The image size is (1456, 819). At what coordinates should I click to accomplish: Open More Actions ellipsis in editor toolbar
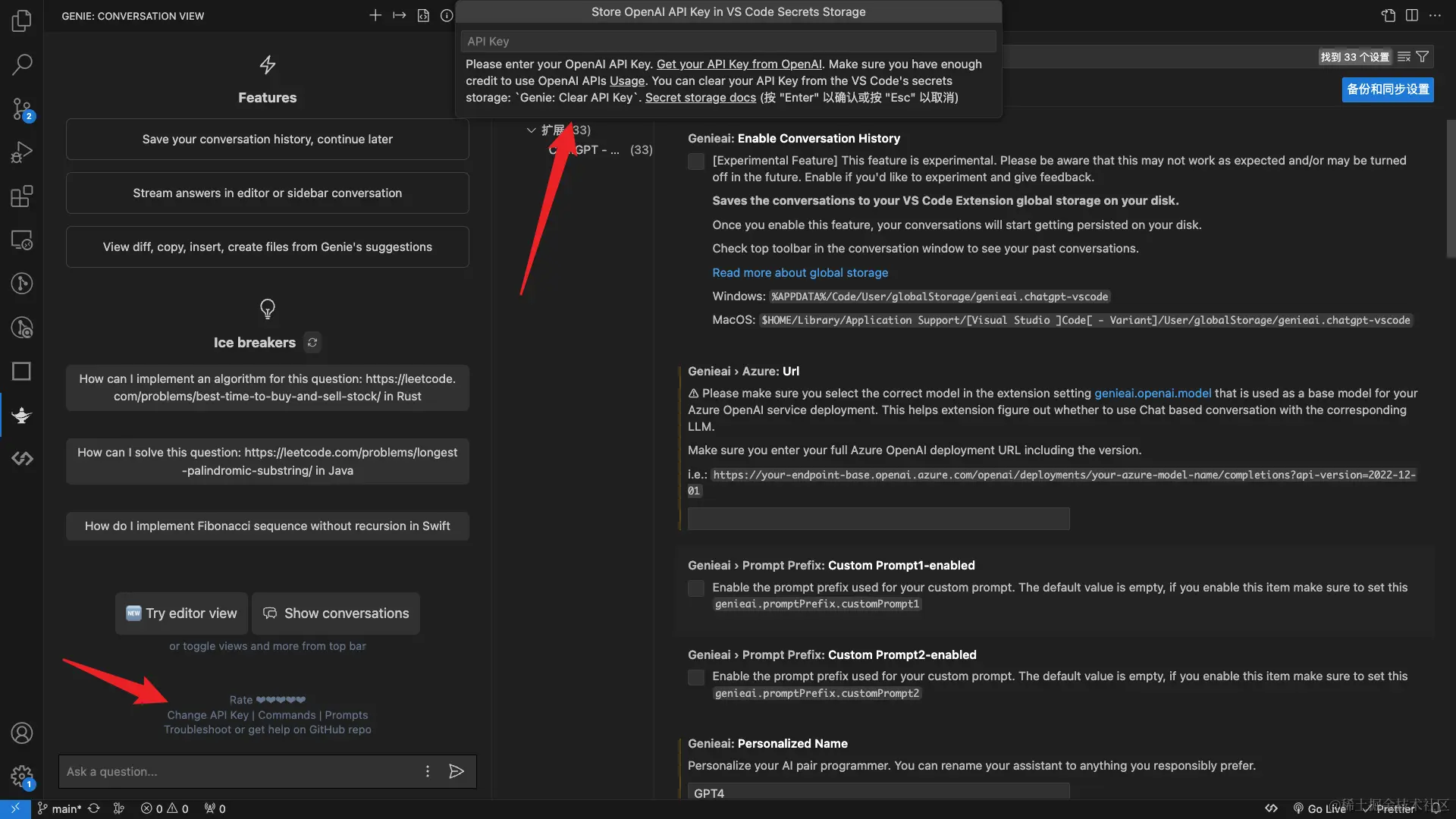1435,15
